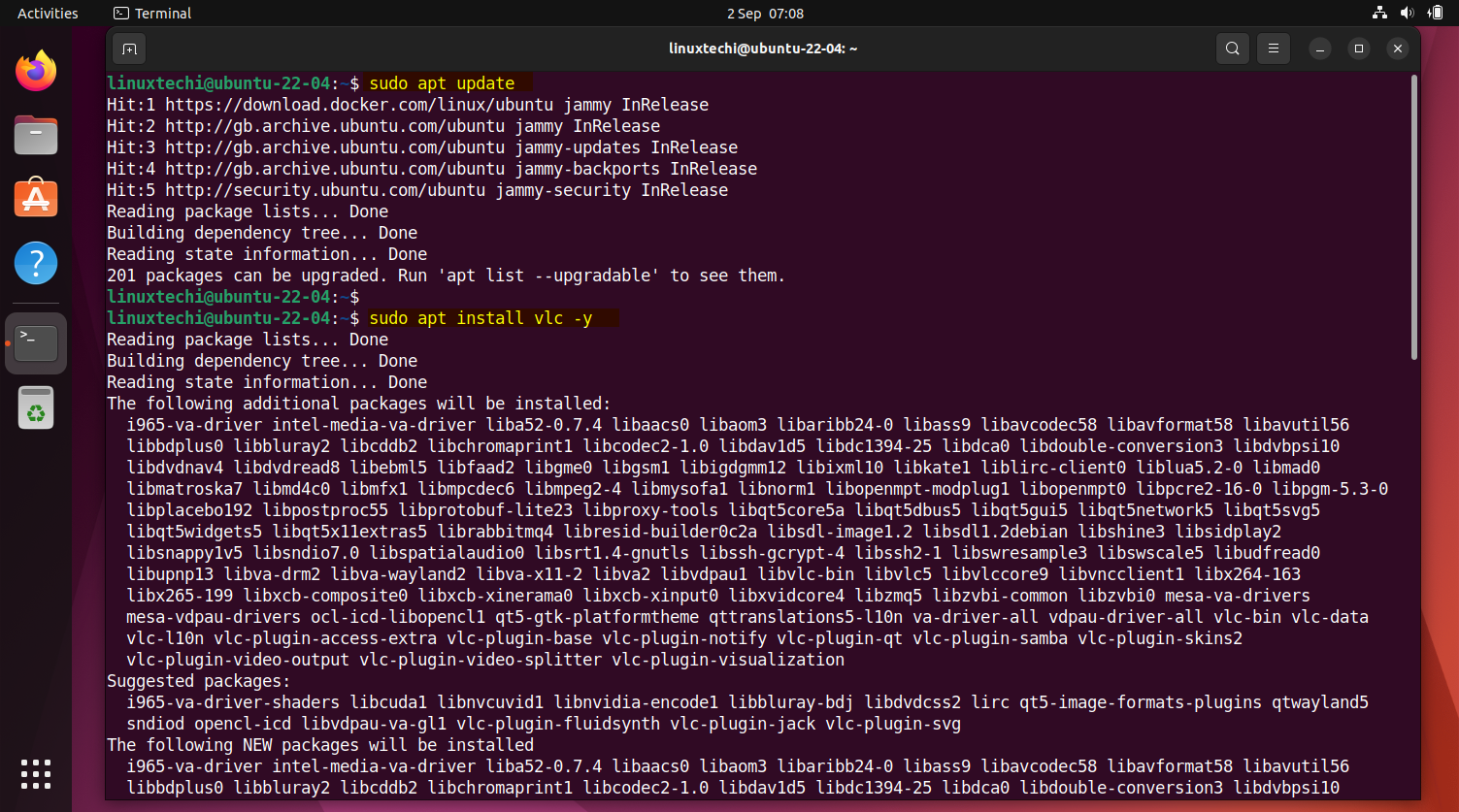This screenshot has height=812, width=1459.
Task: Open the Terminal app menu in top bar
Action: point(152,14)
